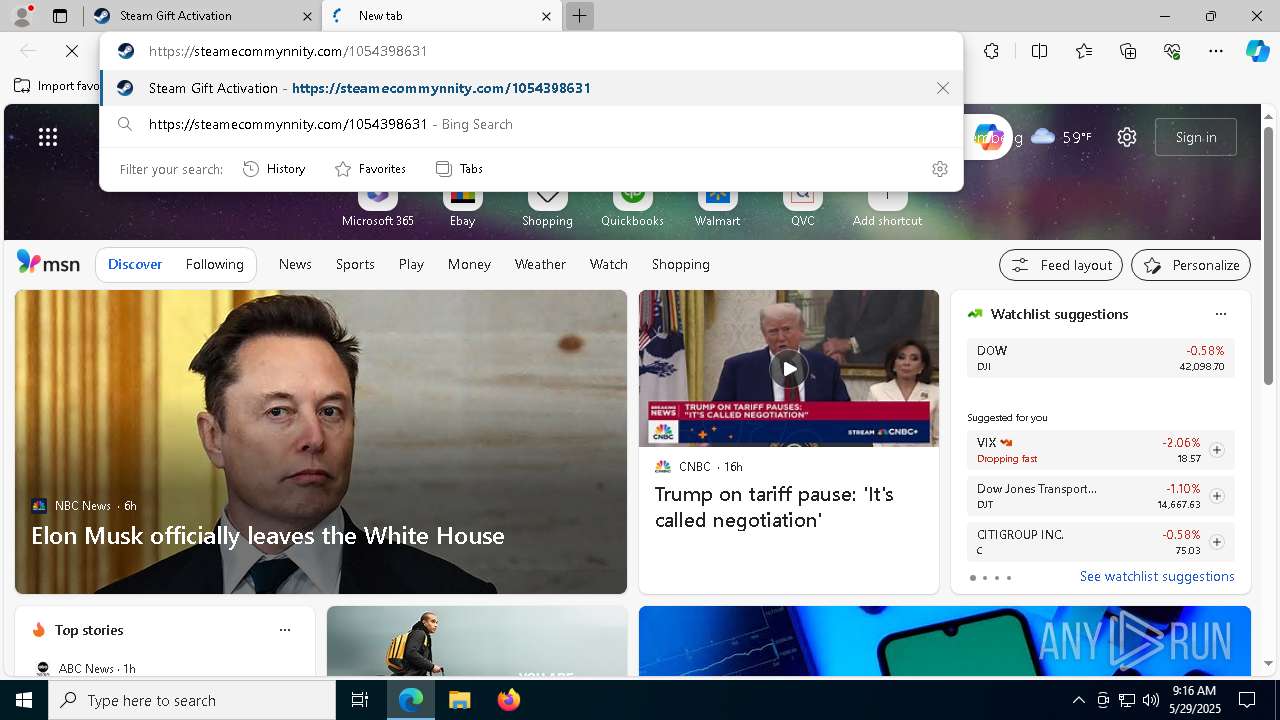Toggle split screen view
The image size is (1280, 720).
1039,51
